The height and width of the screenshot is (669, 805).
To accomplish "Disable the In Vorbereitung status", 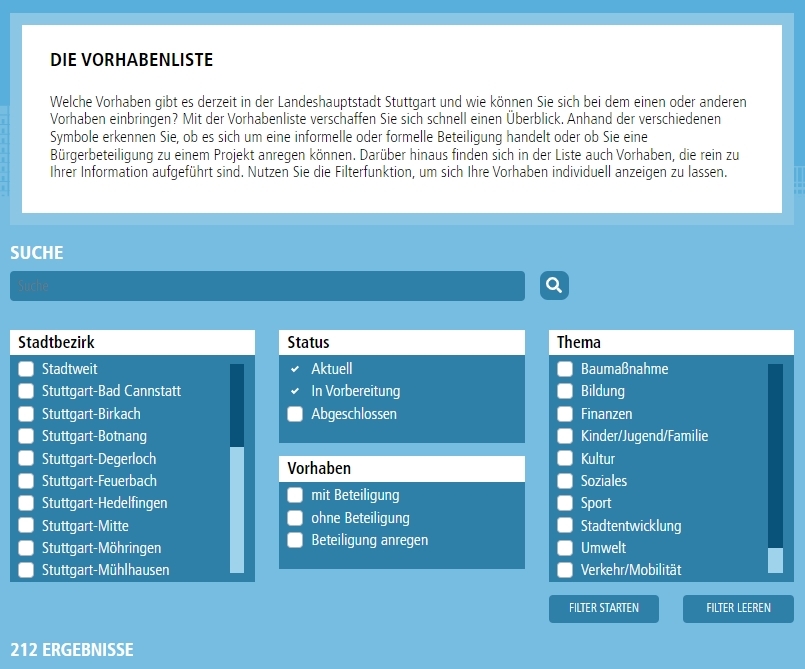I will [x=295, y=391].
